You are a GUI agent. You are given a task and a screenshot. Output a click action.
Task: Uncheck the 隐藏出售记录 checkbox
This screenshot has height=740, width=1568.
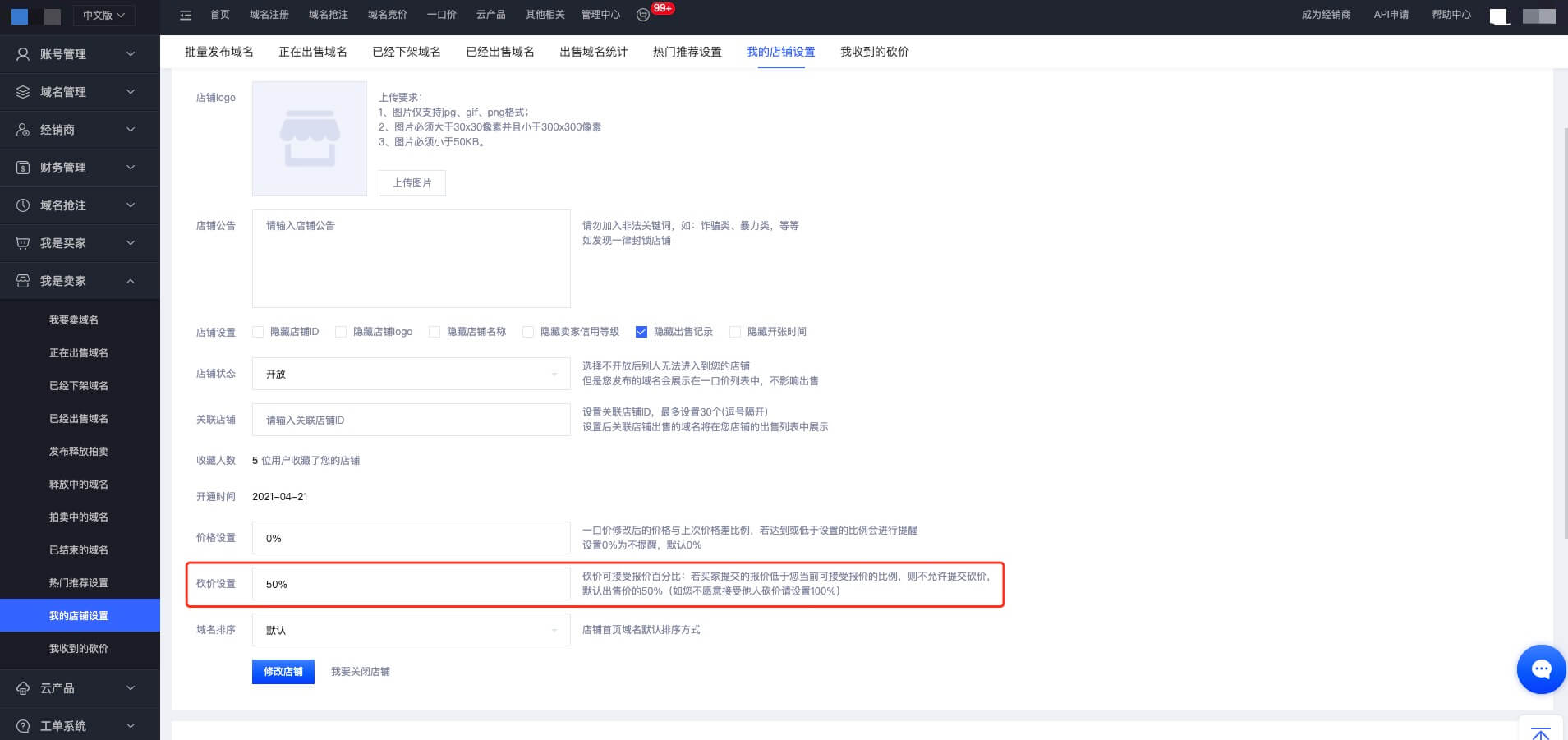tap(641, 332)
